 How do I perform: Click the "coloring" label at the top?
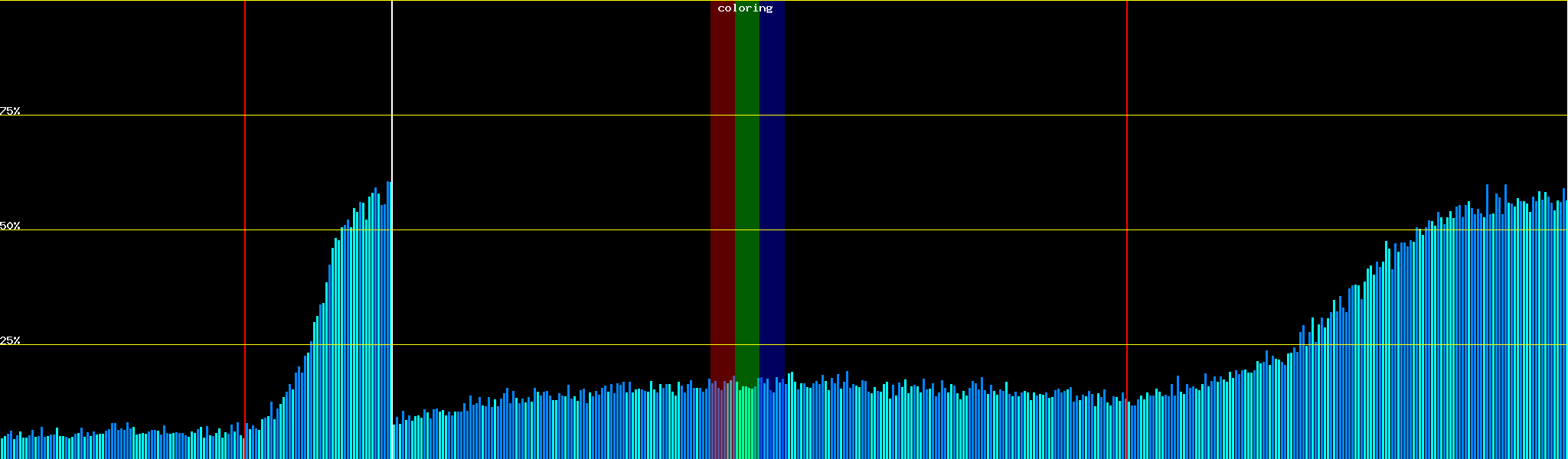(x=745, y=8)
